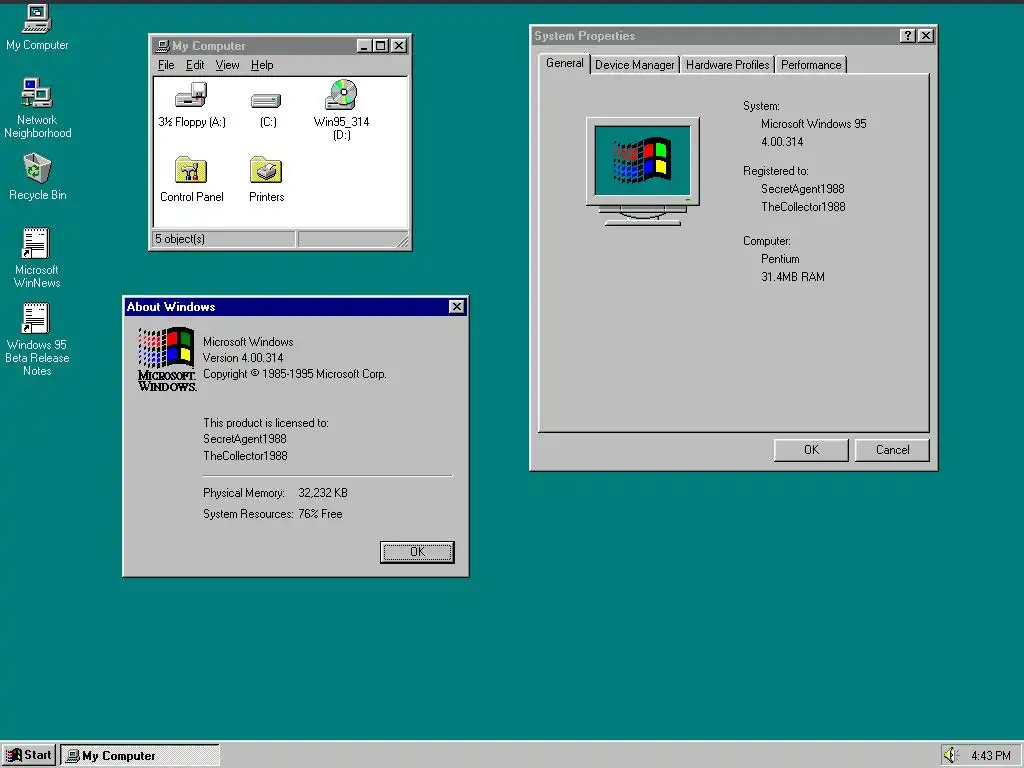This screenshot has width=1024, height=768.
Task: Click the My Computer window title icon
Action: pos(163,46)
